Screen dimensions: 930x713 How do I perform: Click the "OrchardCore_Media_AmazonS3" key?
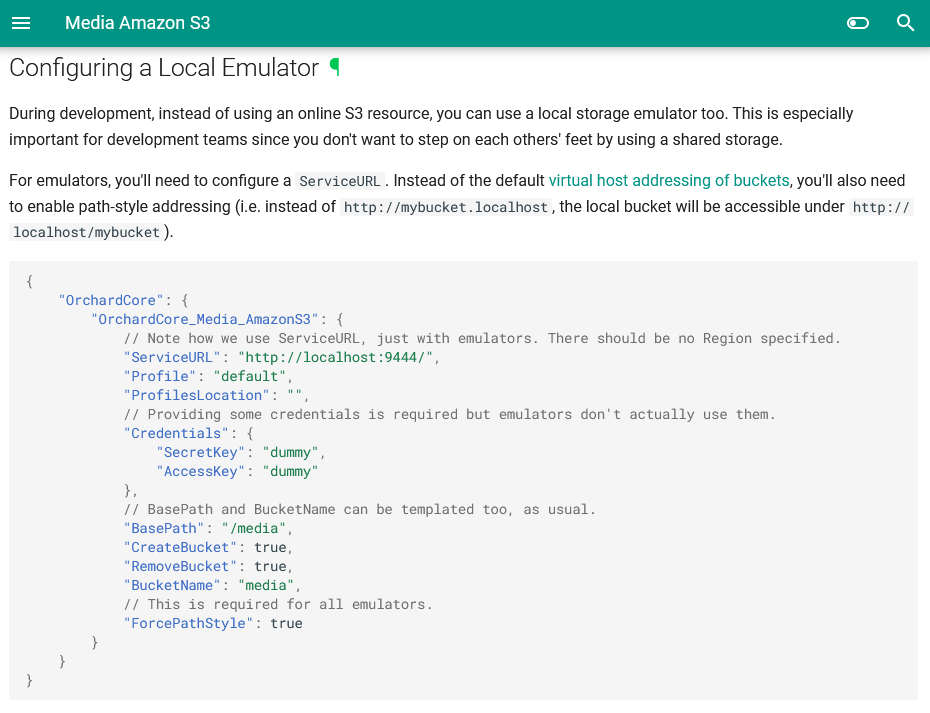click(x=205, y=319)
